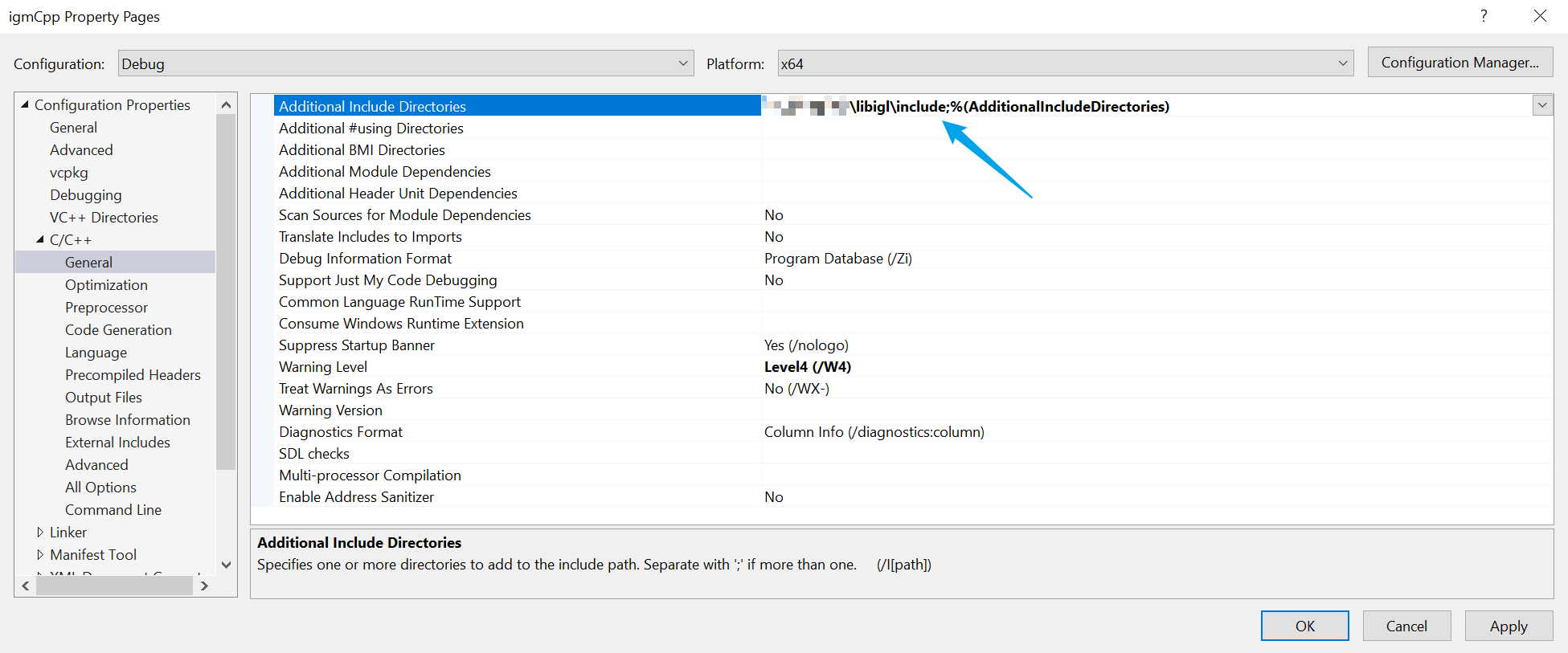The height and width of the screenshot is (653, 1568).
Task: Select Advanced under C/C++
Action: click(96, 464)
